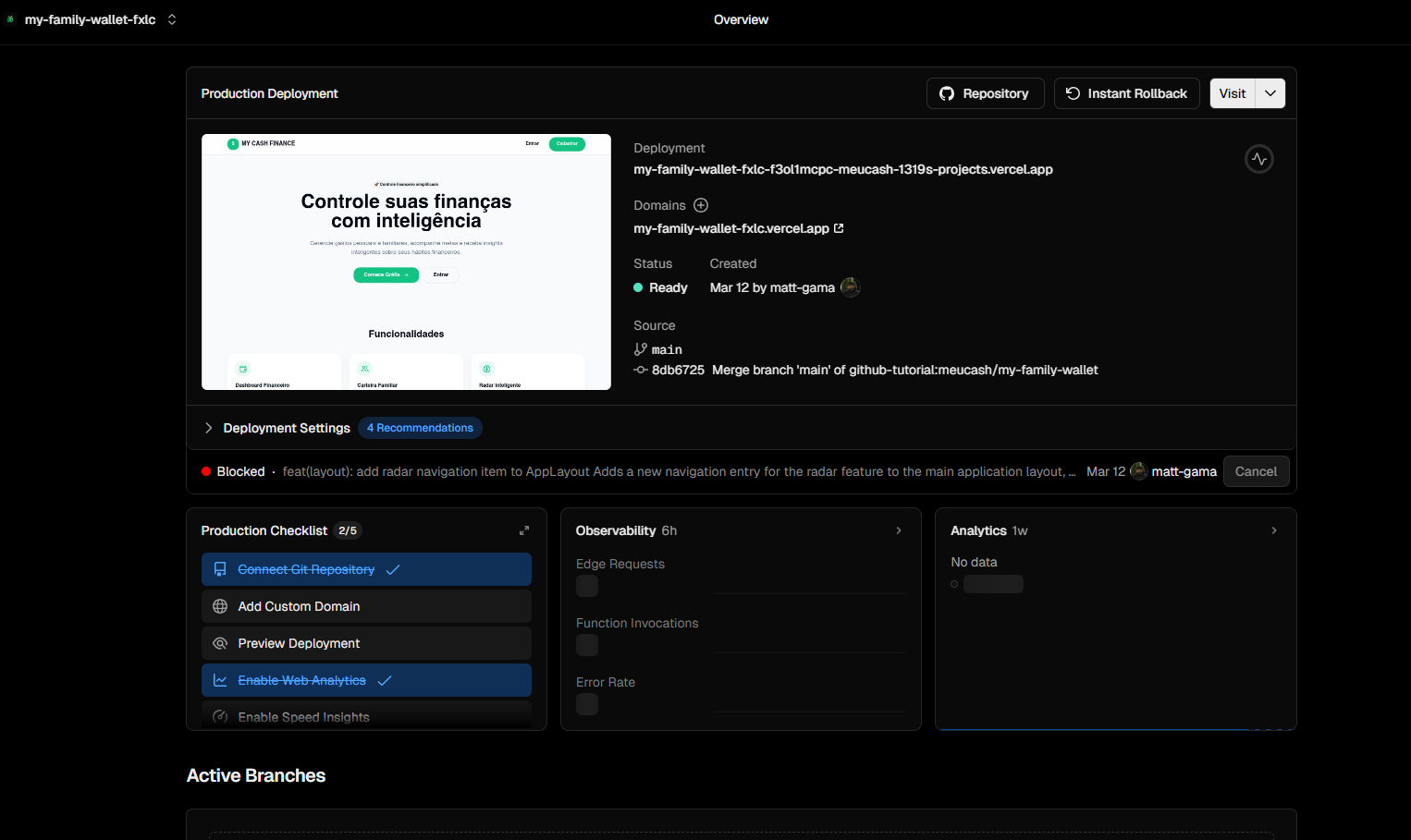The image size is (1411, 840).
Task: Click Connect Git Repository checklist item
Action: pyautogui.click(x=366, y=569)
